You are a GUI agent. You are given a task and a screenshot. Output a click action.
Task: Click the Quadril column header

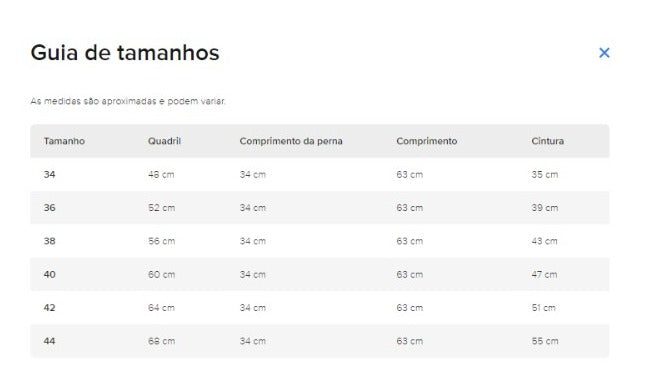(164, 141)
